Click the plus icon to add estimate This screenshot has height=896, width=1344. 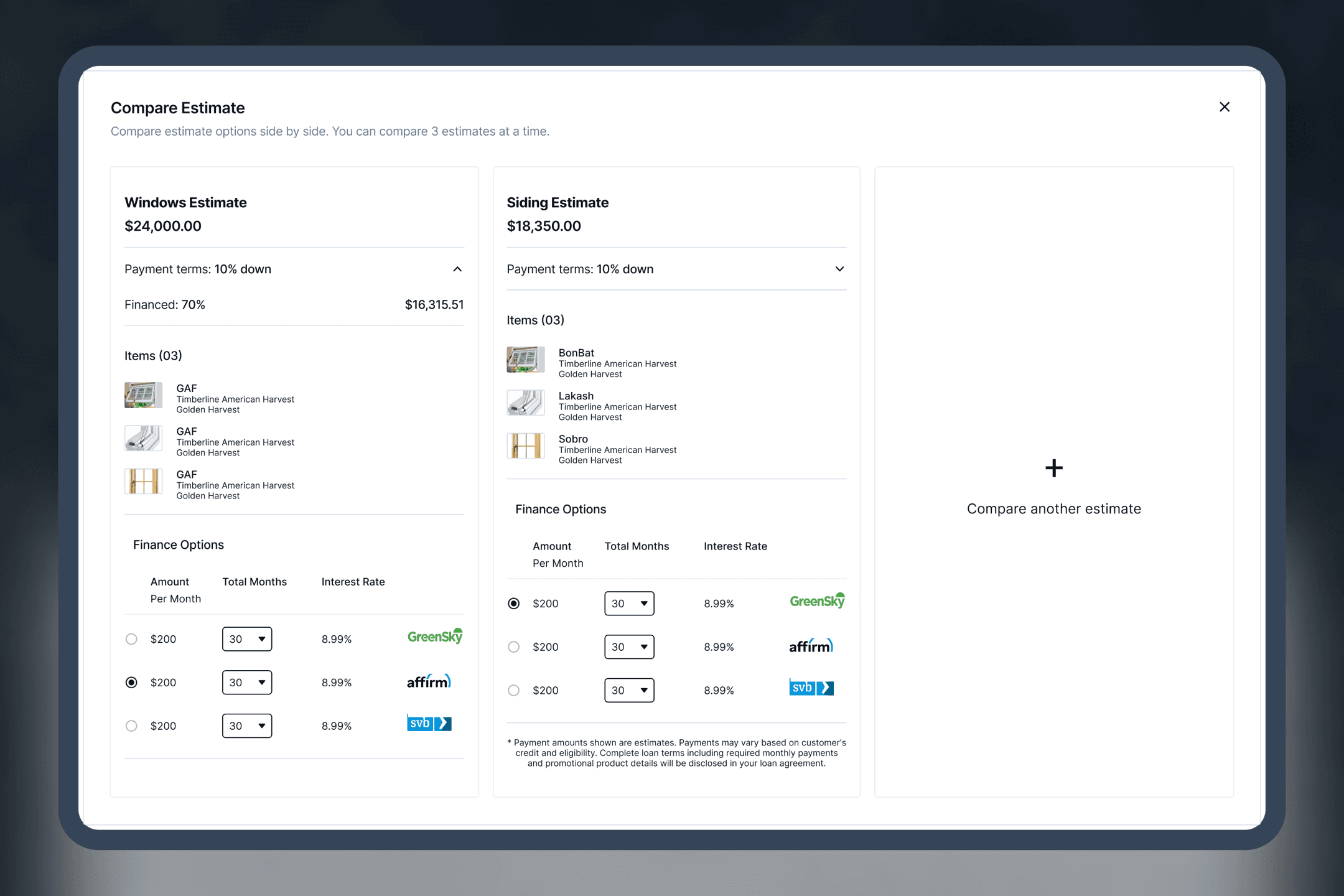[x=1053, y=468]
